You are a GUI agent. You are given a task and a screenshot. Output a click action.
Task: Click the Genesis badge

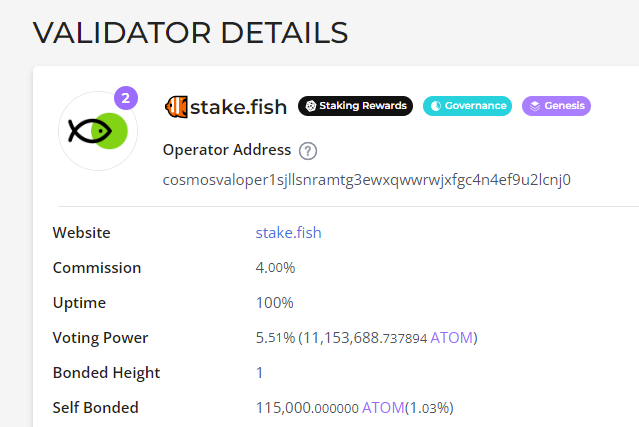pos(556,106)
